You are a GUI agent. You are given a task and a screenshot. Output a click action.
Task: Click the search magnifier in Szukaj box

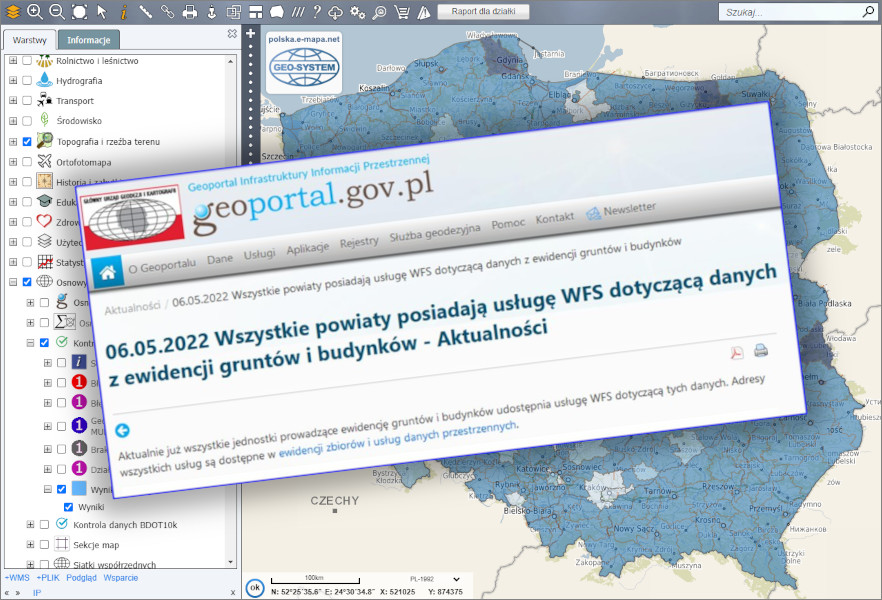[x=868, y=11]
